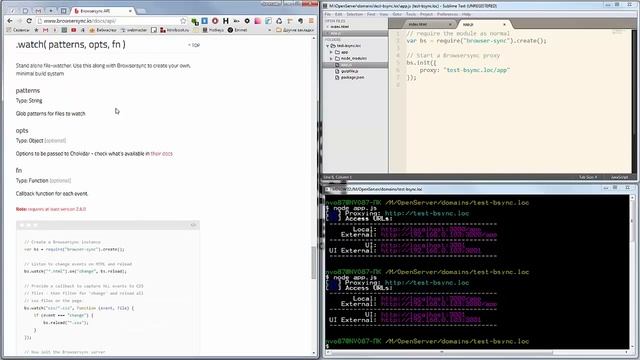The height and width of the screenshot is (360, 640).
Task: Switch to the pinned Gmail tab in Chrome
Action: [x=38, y=11]
